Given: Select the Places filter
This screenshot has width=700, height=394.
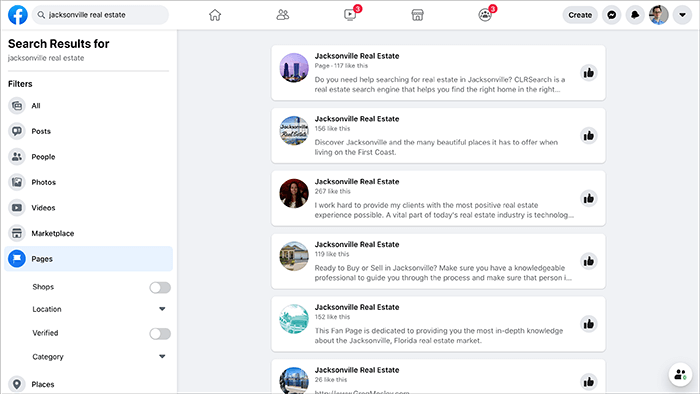Looking at the screenshot, I should click(x=88, y=384).
